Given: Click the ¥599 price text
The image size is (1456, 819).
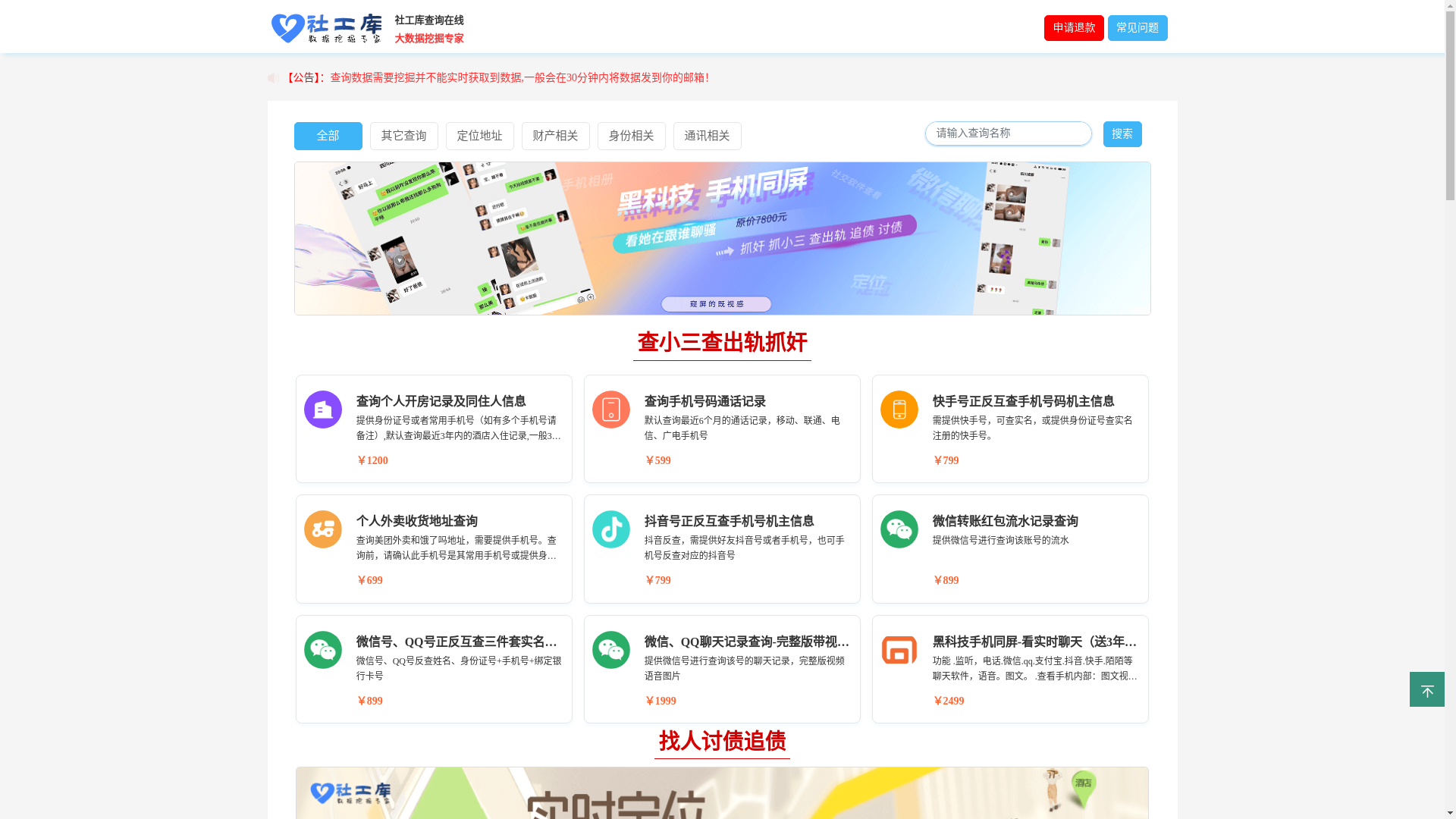Looking at the screenshot, I should tap(658, 460).
